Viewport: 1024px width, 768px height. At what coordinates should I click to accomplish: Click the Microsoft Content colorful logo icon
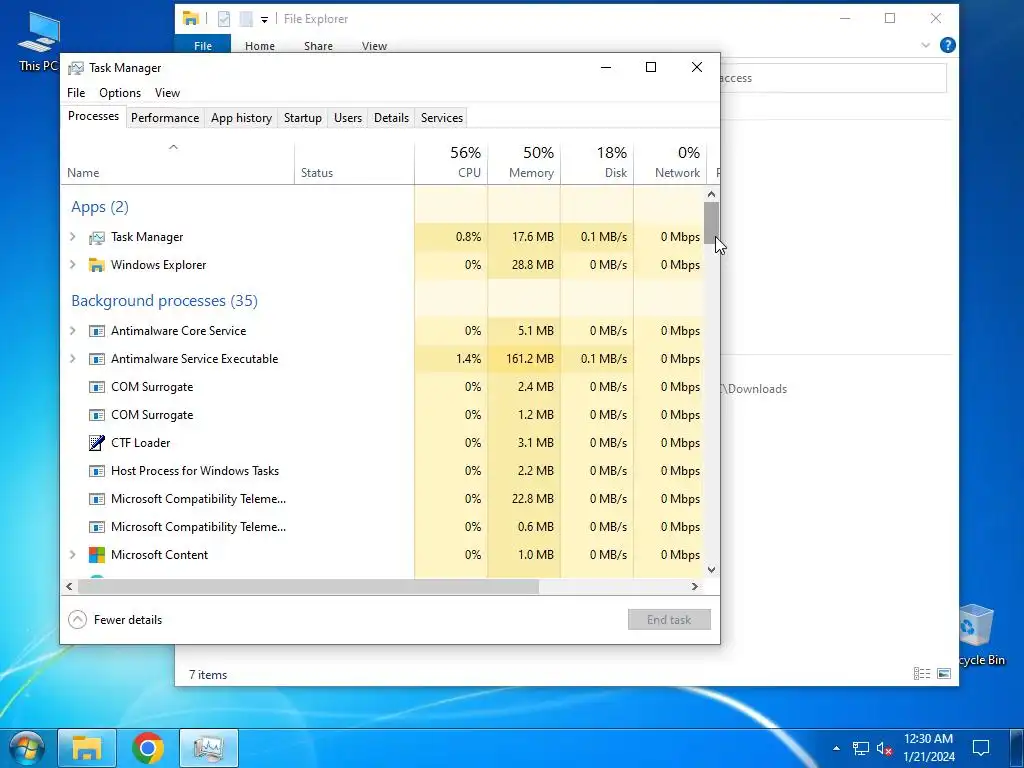97,555
